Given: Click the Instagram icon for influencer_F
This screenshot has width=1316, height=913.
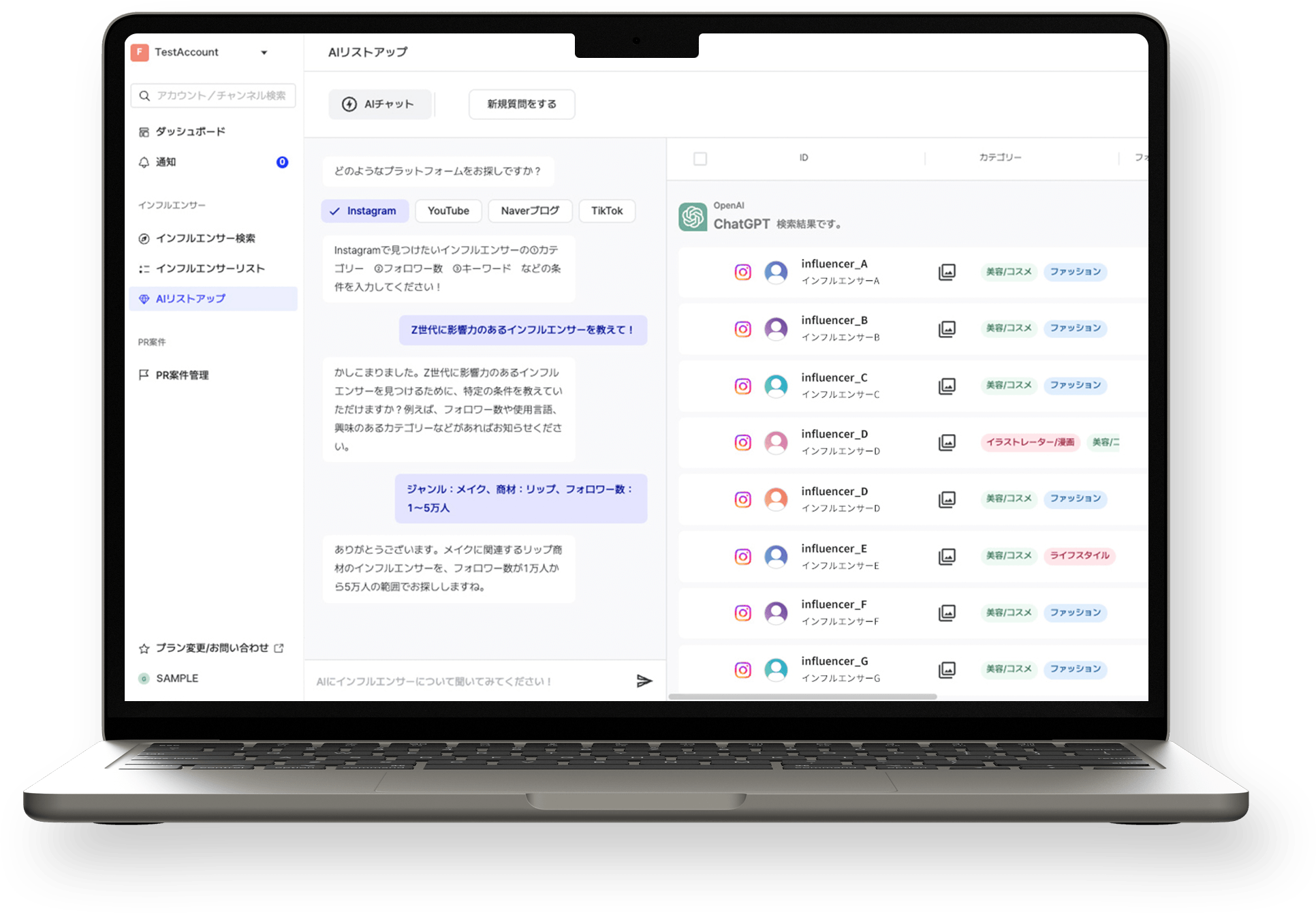Looking at the screenshot, I should coord(743,613).
